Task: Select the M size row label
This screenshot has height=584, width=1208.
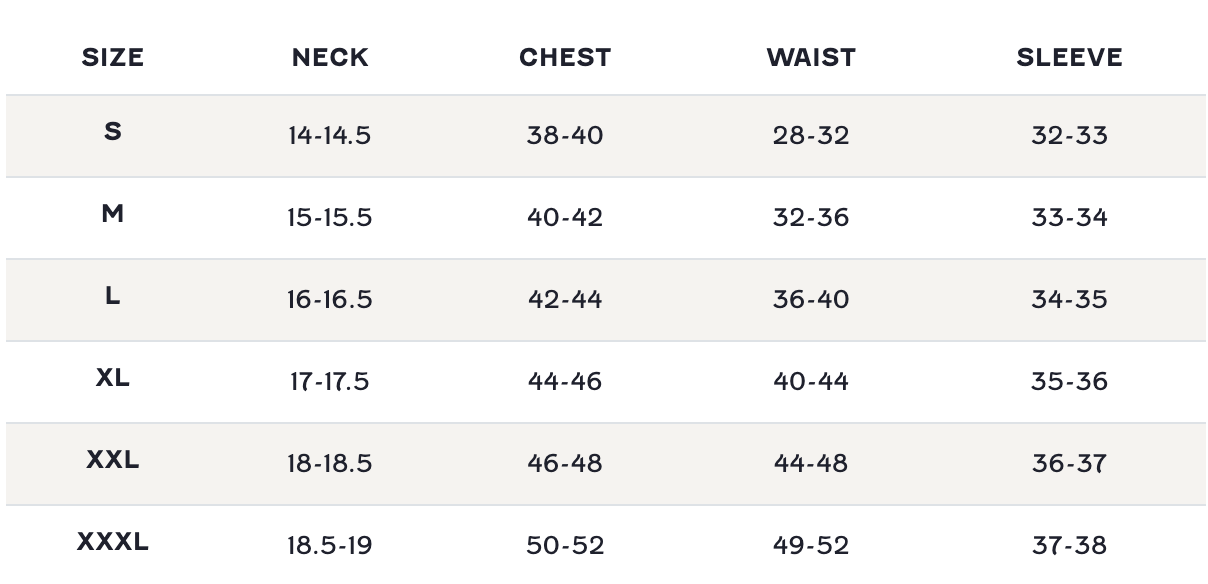Action: 113,213
